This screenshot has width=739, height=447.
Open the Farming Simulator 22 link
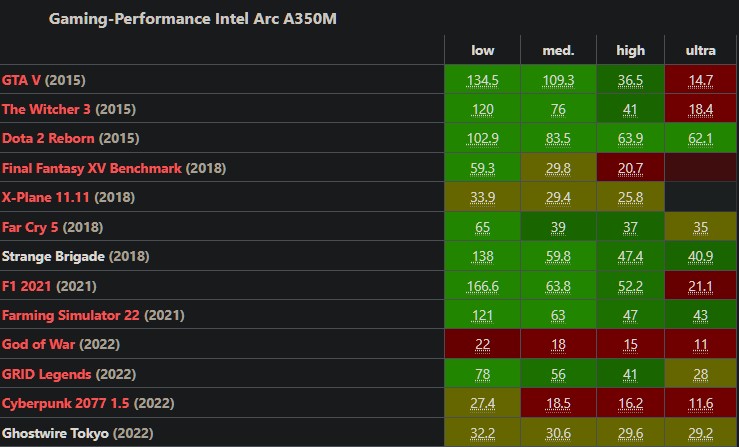[71, 315]
